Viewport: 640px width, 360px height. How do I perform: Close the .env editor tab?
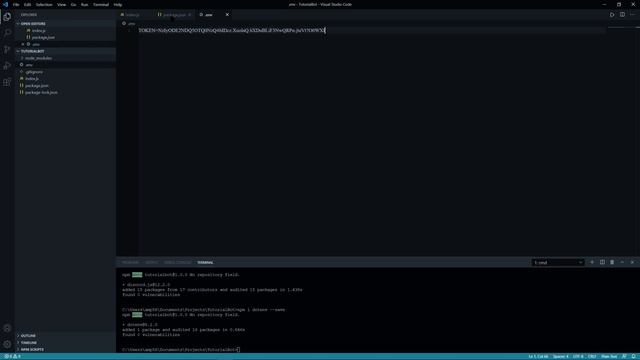point(227,15)
